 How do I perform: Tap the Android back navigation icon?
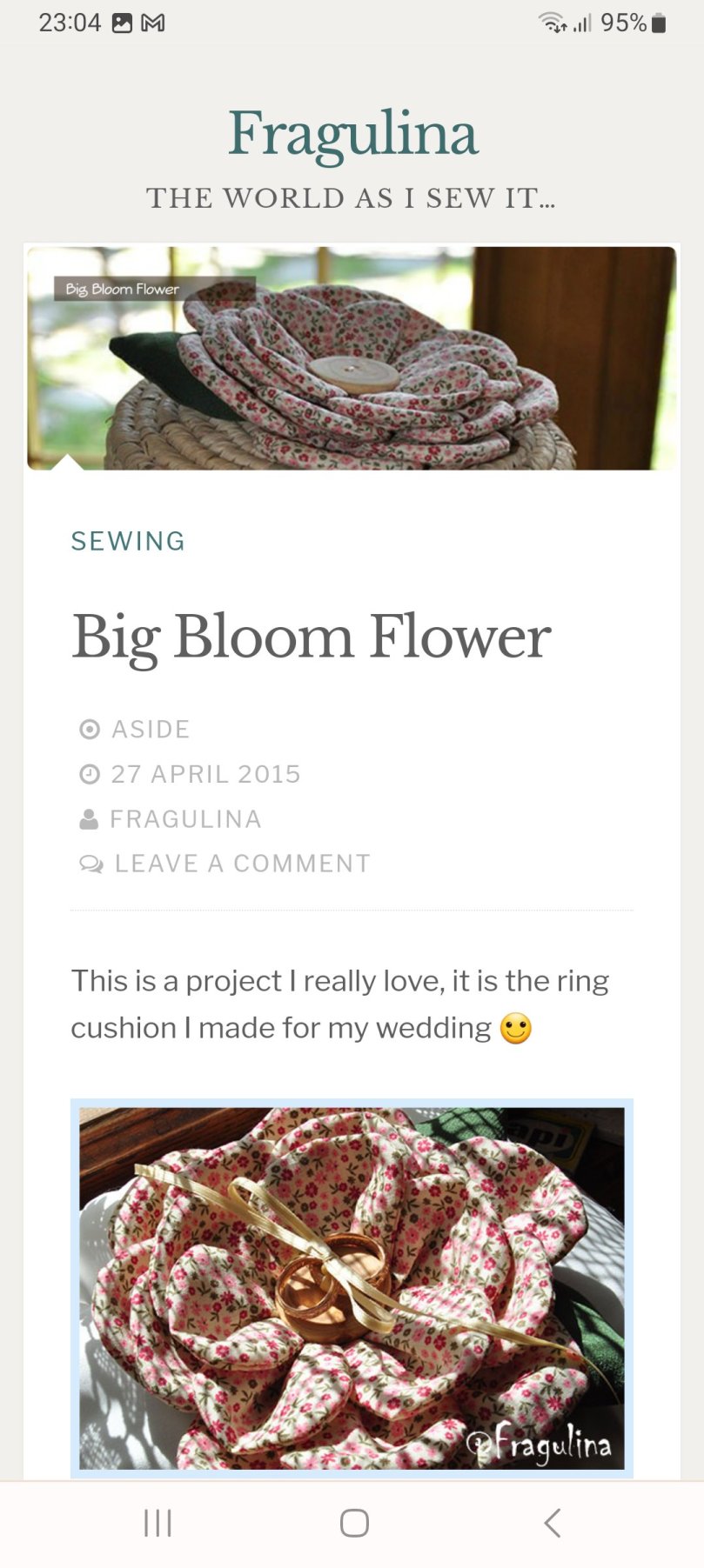coord(552,1523)
